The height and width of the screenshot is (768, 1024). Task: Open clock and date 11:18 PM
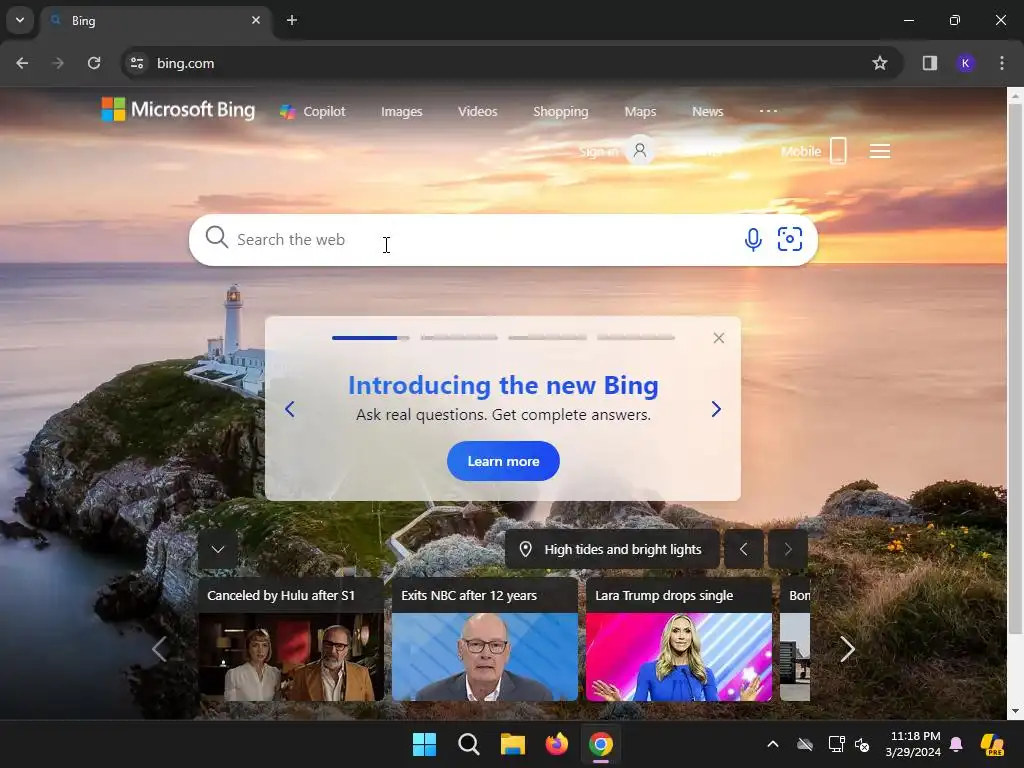pyautogui.click(x=913, y=744)
